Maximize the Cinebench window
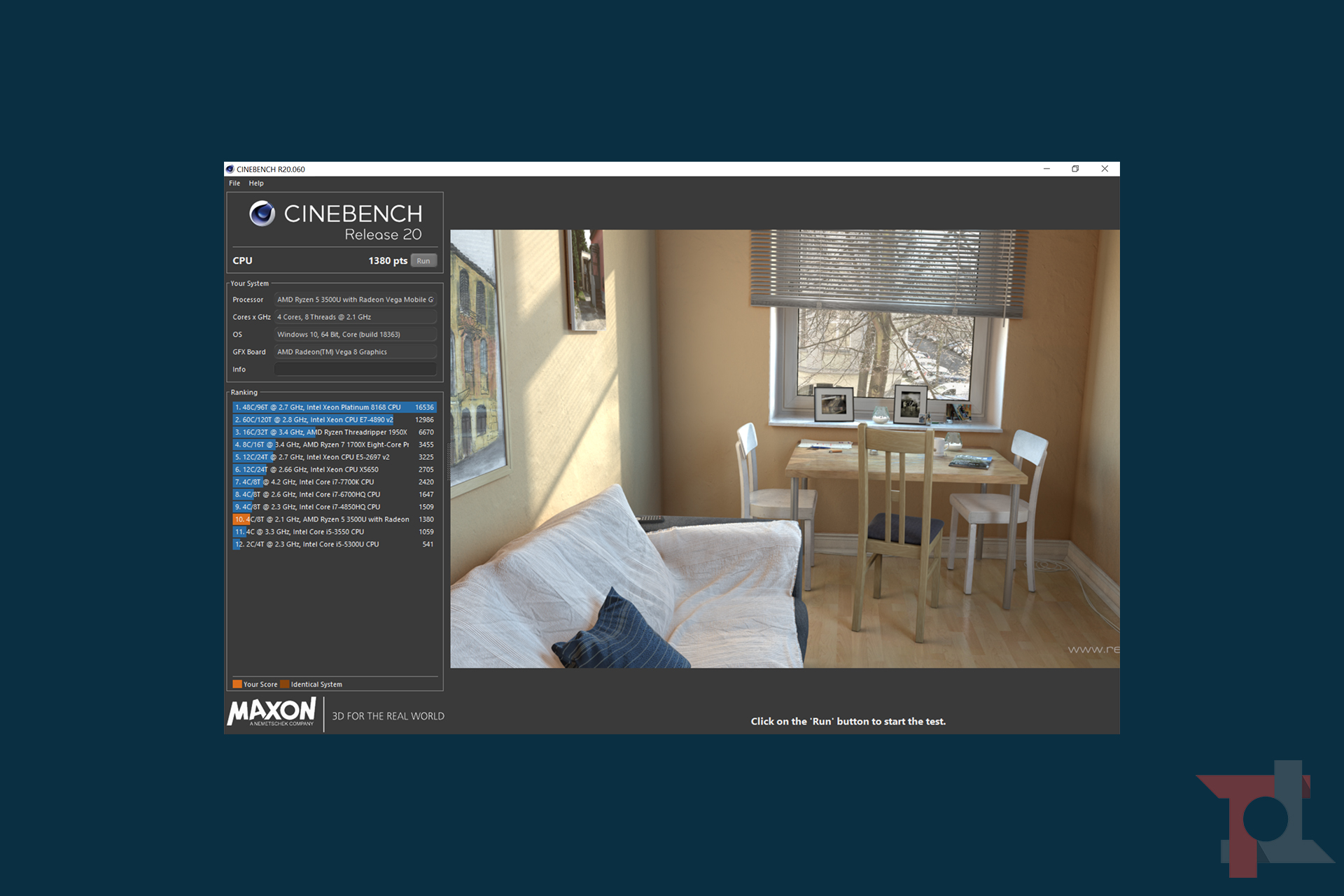The width and height of the screenshot is (1344, 896). point(1075,169)
